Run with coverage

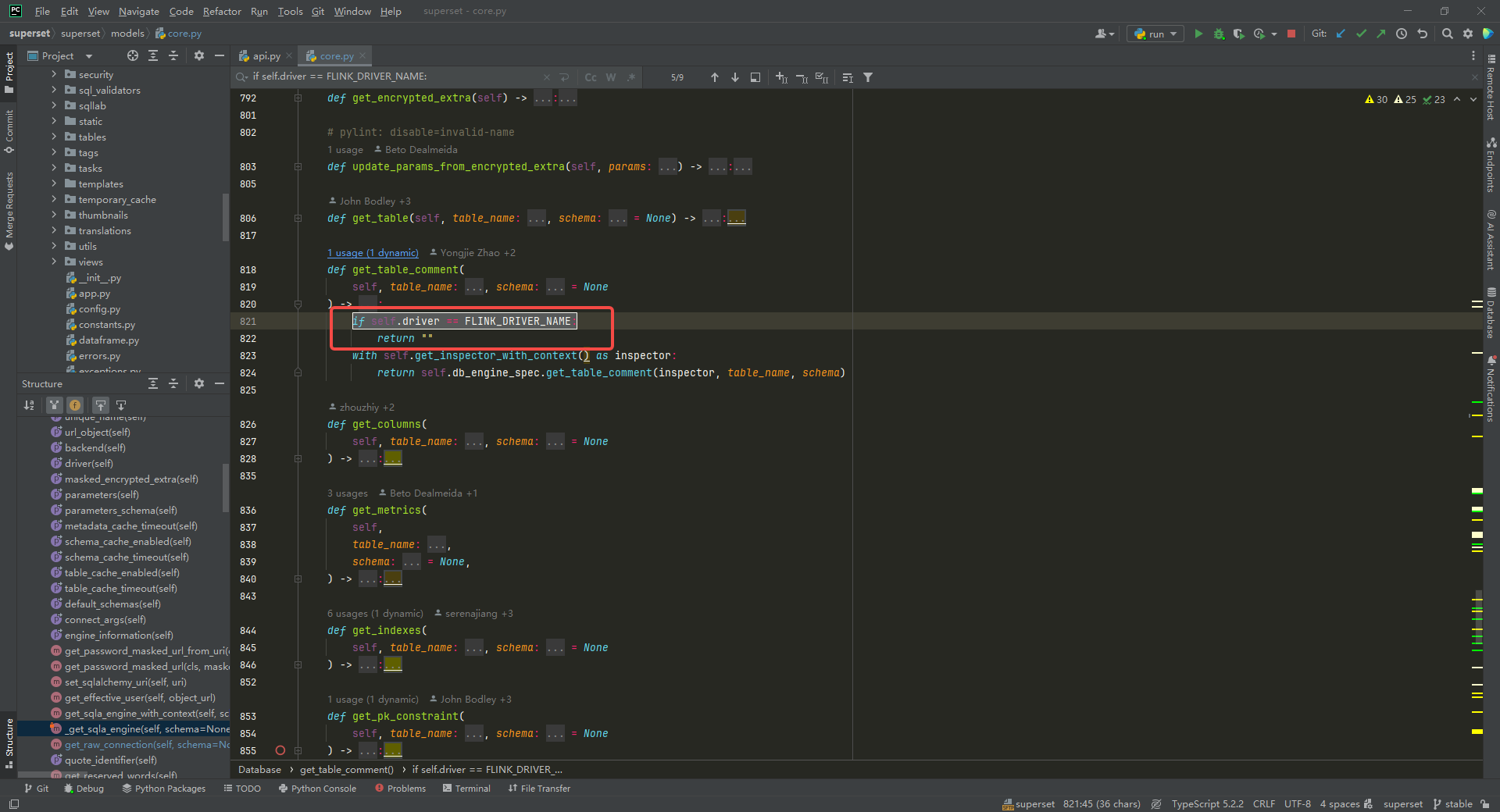1238,34
